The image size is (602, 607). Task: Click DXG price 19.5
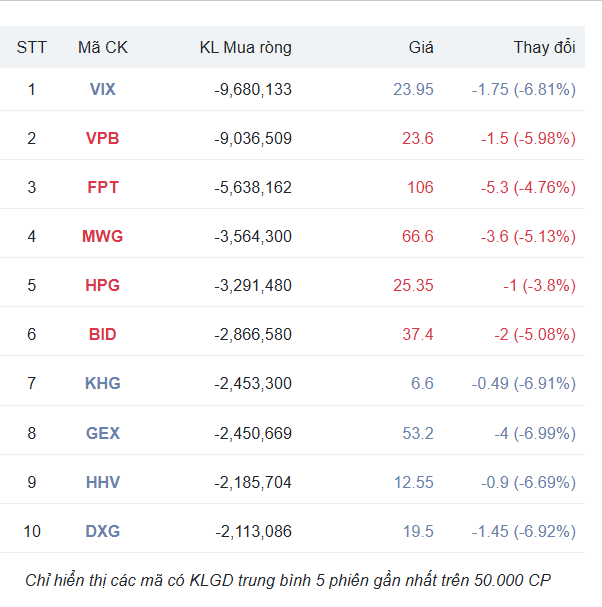point(418,531)
